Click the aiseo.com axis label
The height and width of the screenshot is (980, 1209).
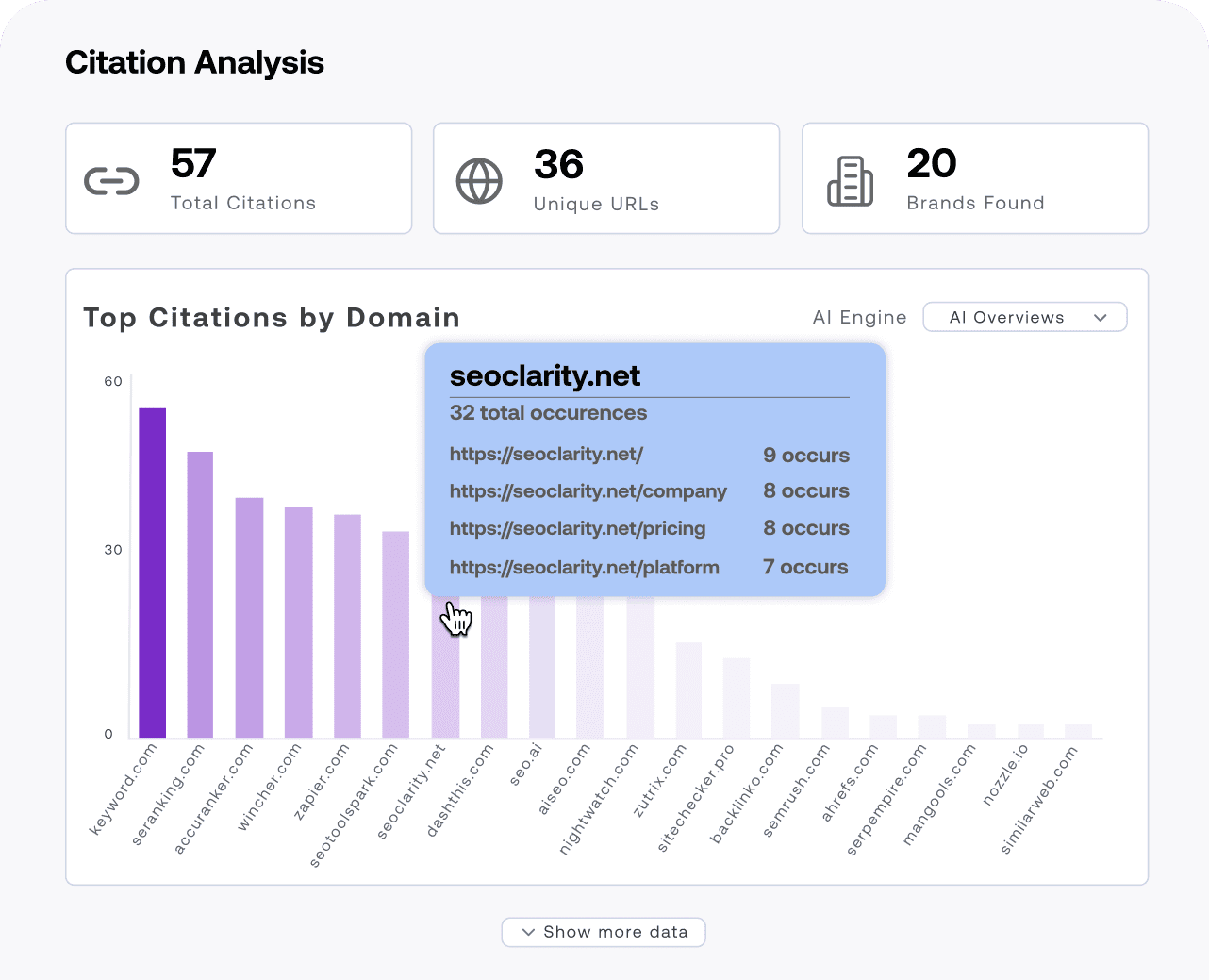[x=564, y=779]
